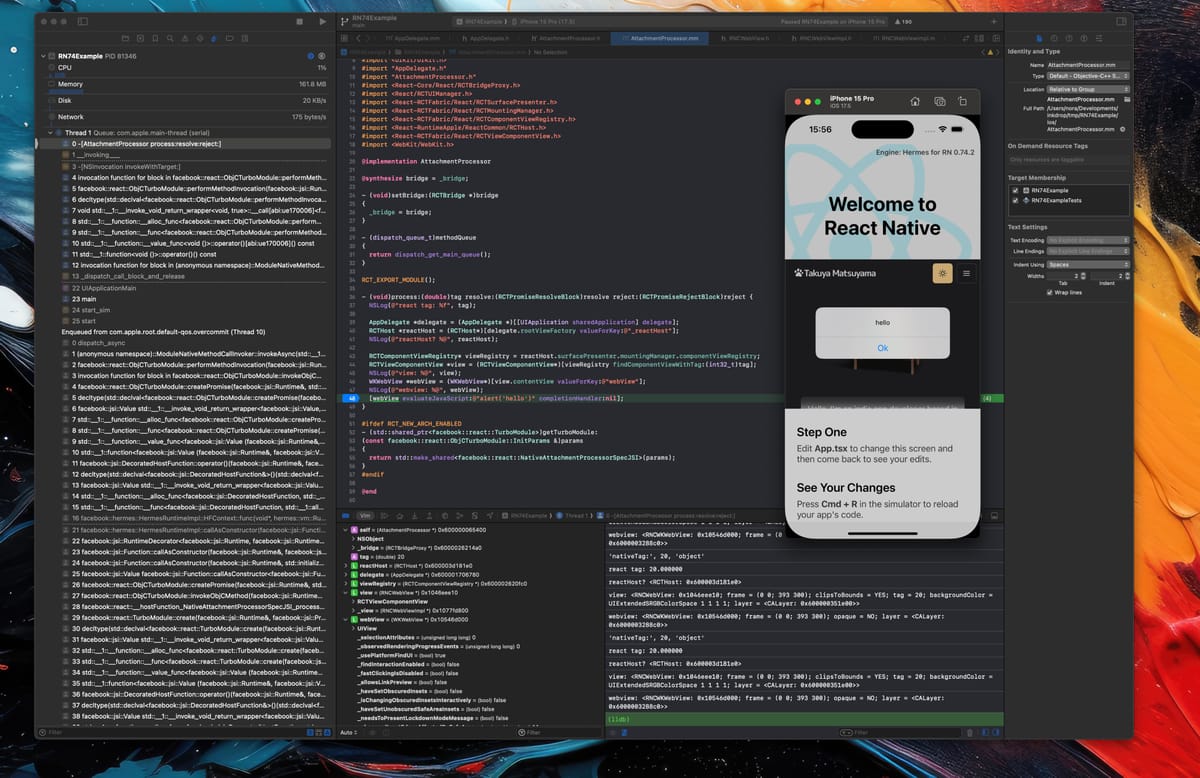The height and width of the screenshot is (778, 1200).
Task: Switch to AttachmentProcessor.mm tab
Action: coord(659,38)
